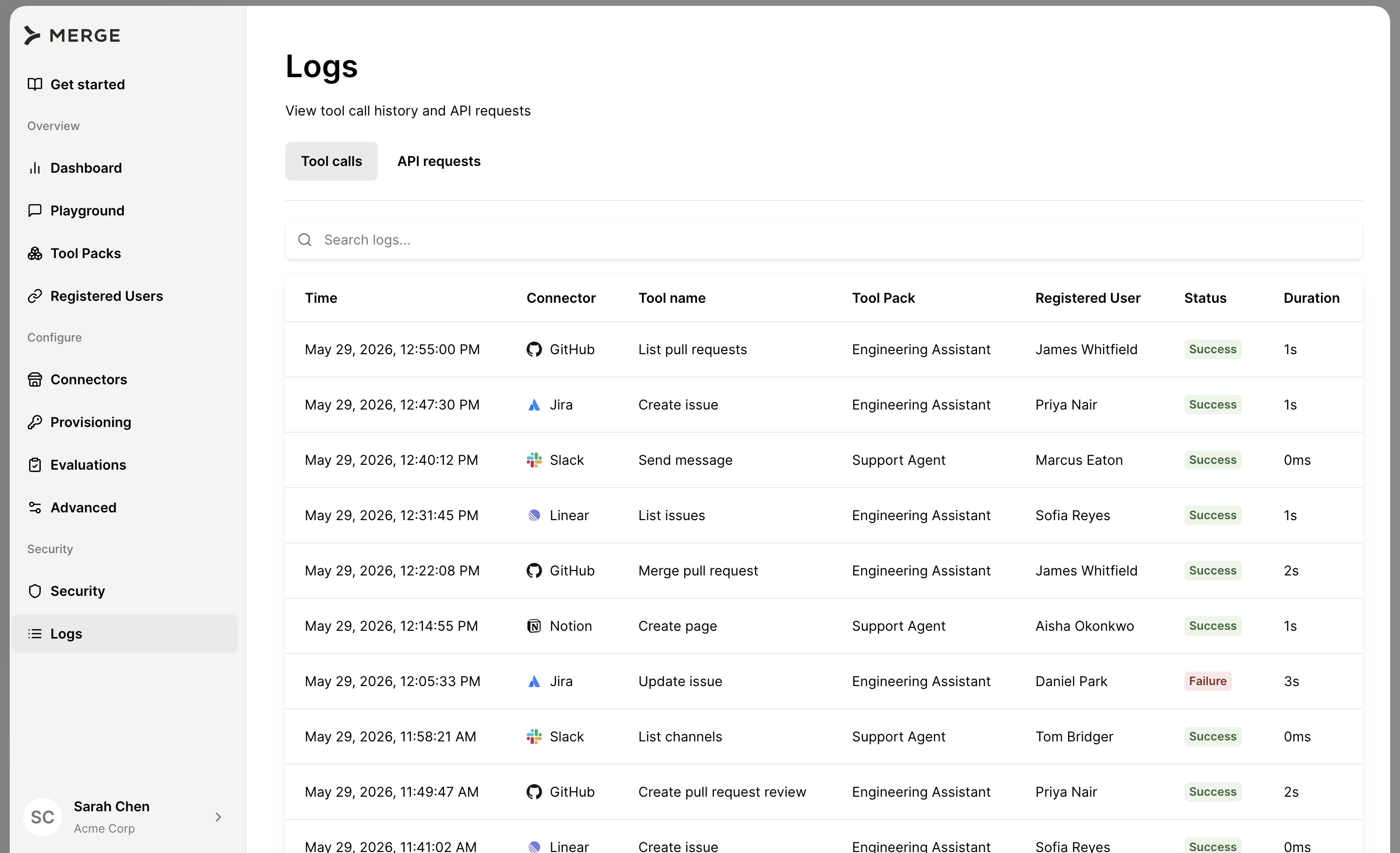
Task: Click the Connectors store icon
Action: [34, 379]
